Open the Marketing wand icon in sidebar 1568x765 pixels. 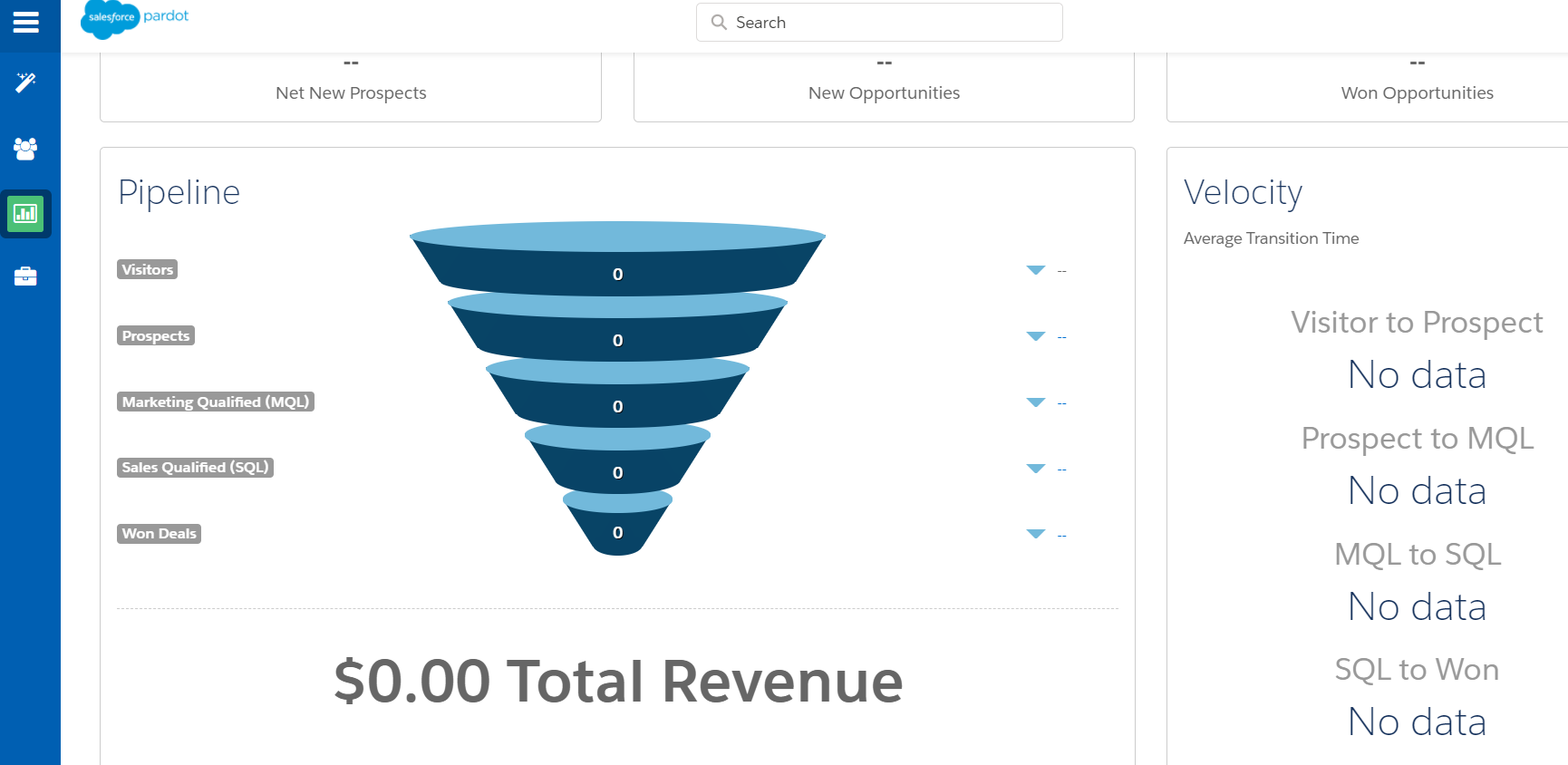(25, 82)
